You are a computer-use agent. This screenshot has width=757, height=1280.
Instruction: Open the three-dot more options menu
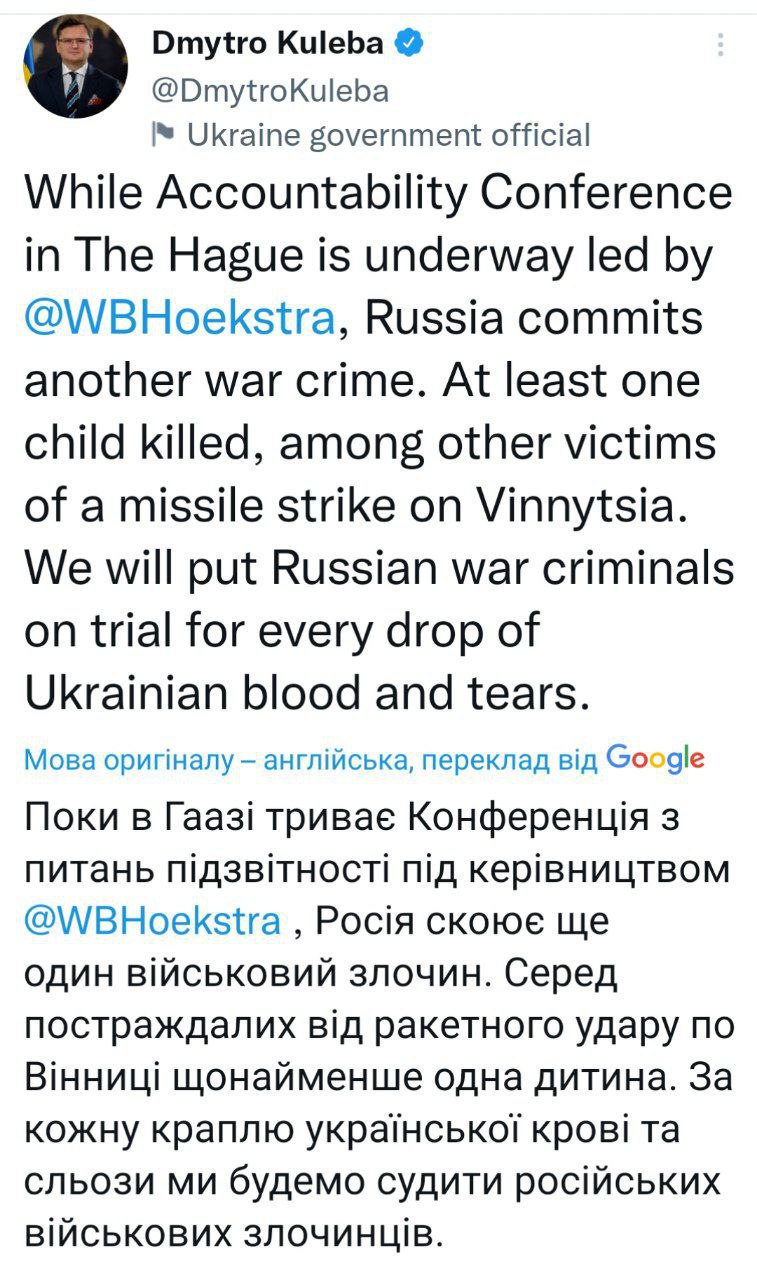[722, 44]
